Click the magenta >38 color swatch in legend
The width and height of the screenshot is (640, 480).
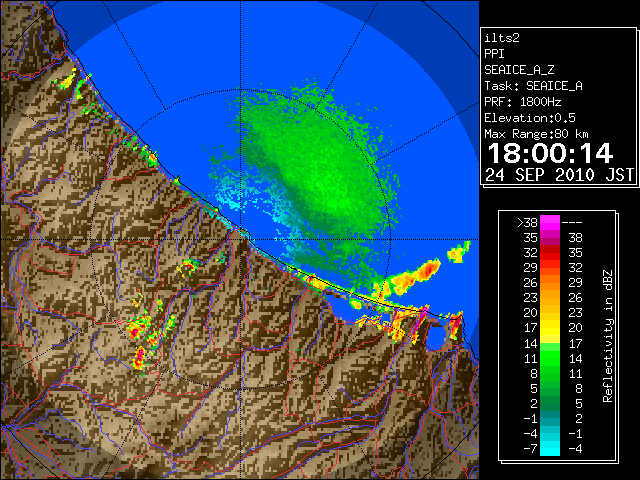[x=550, y=223]
